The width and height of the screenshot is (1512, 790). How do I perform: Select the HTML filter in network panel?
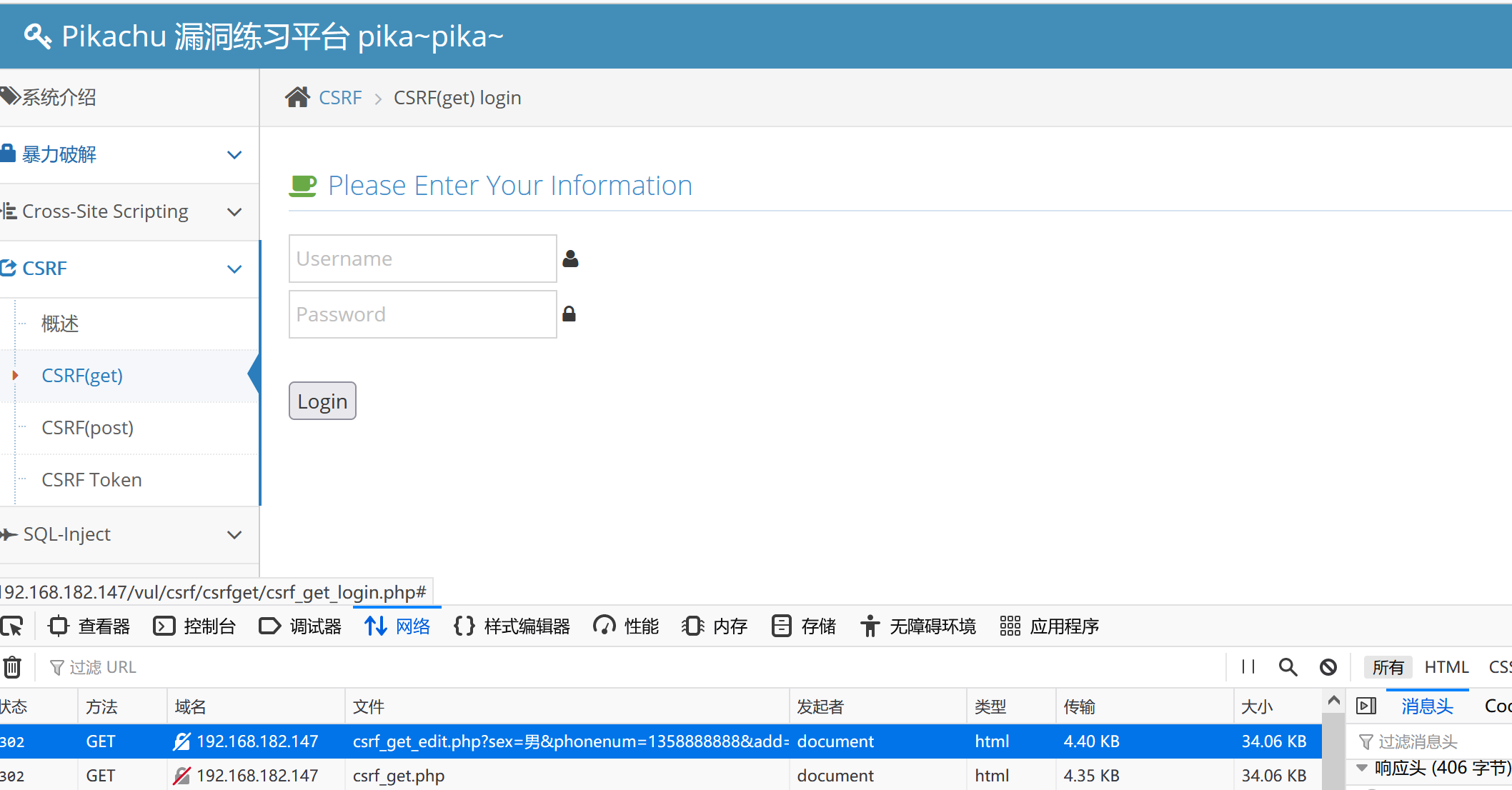tap(1446, 667)
